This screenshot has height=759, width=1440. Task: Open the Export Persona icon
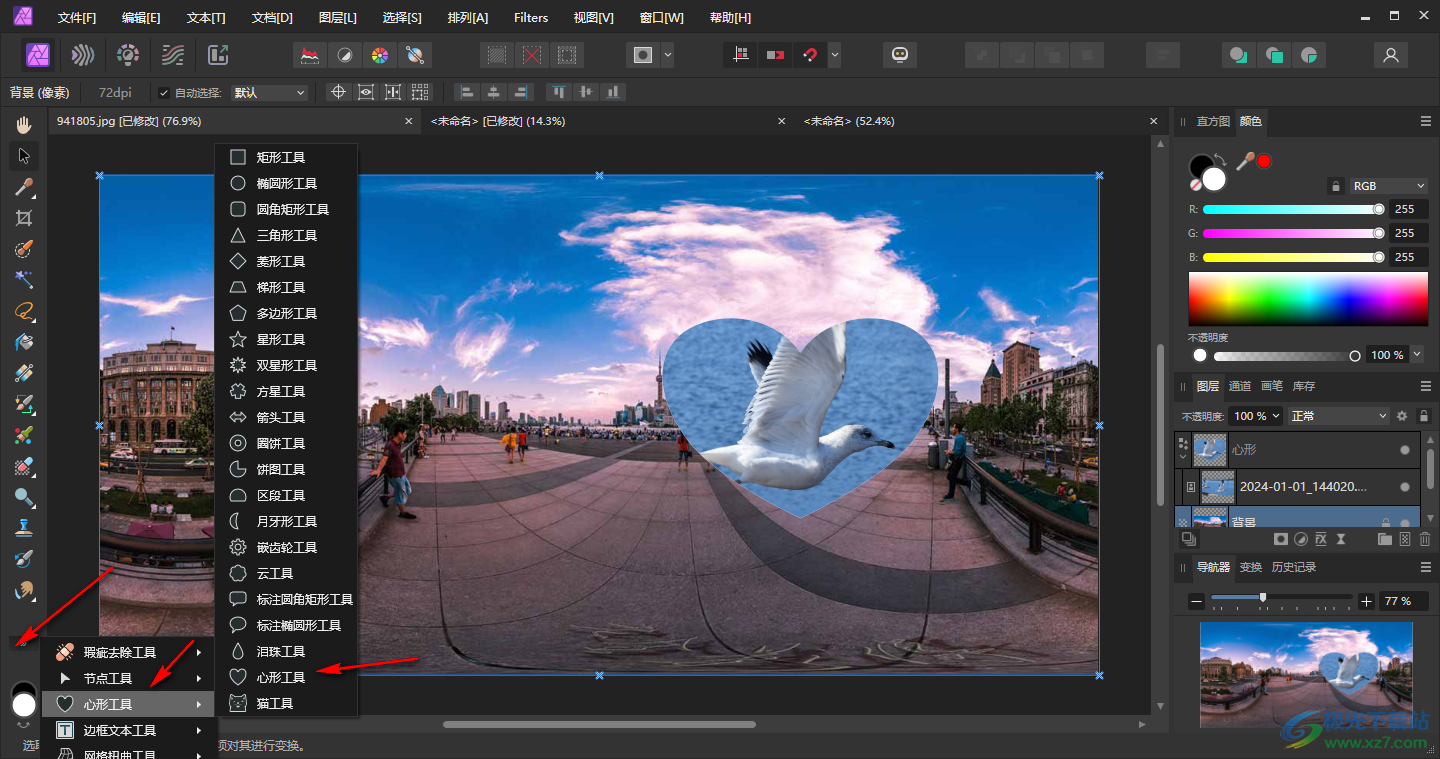[218, 55]
